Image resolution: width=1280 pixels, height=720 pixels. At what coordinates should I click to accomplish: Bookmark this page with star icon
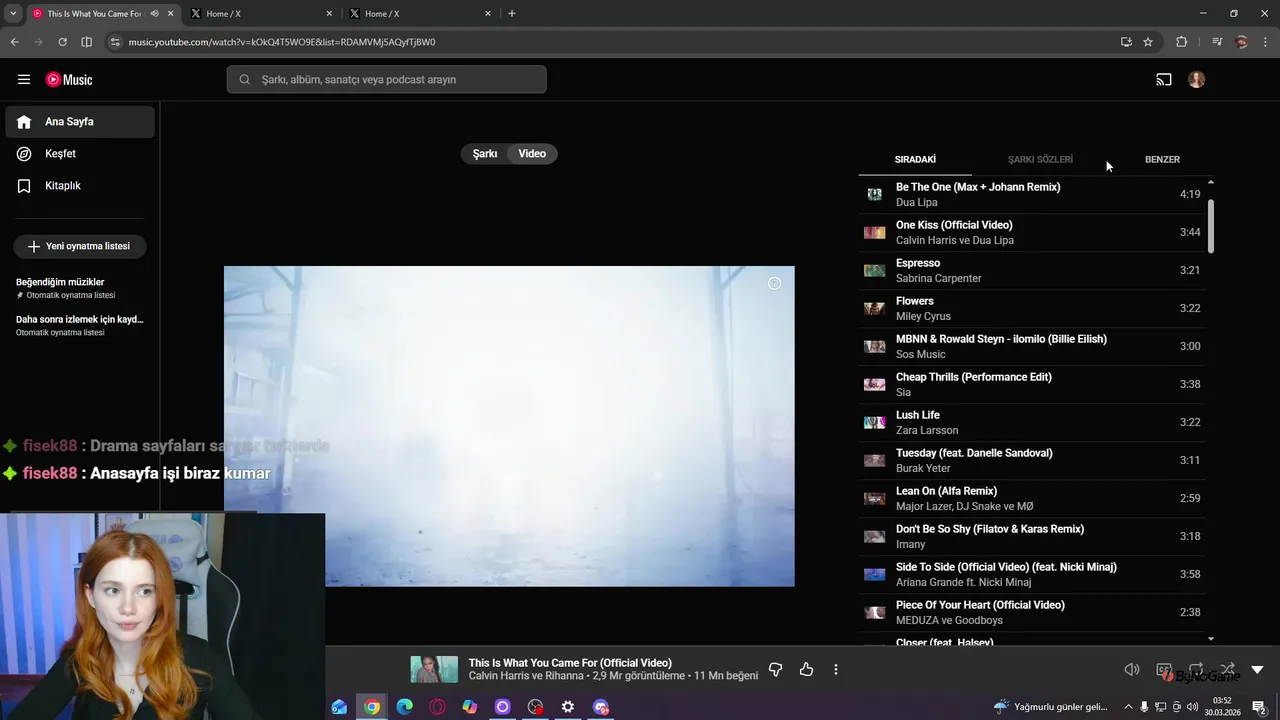coord(1148,42)
